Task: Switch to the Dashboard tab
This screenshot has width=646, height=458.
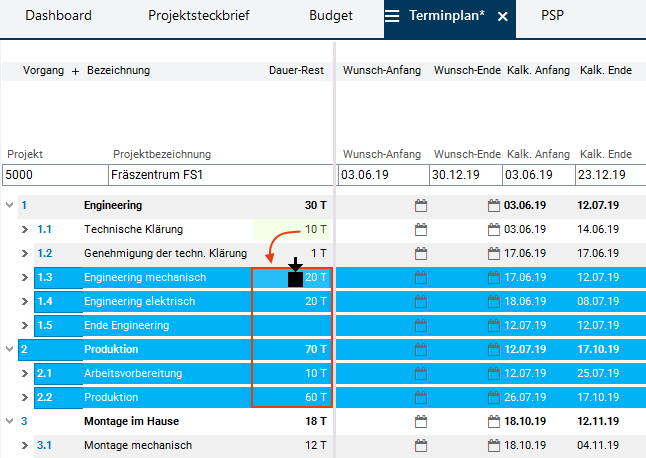Action: pyautogui.click(x=58, y=16)
